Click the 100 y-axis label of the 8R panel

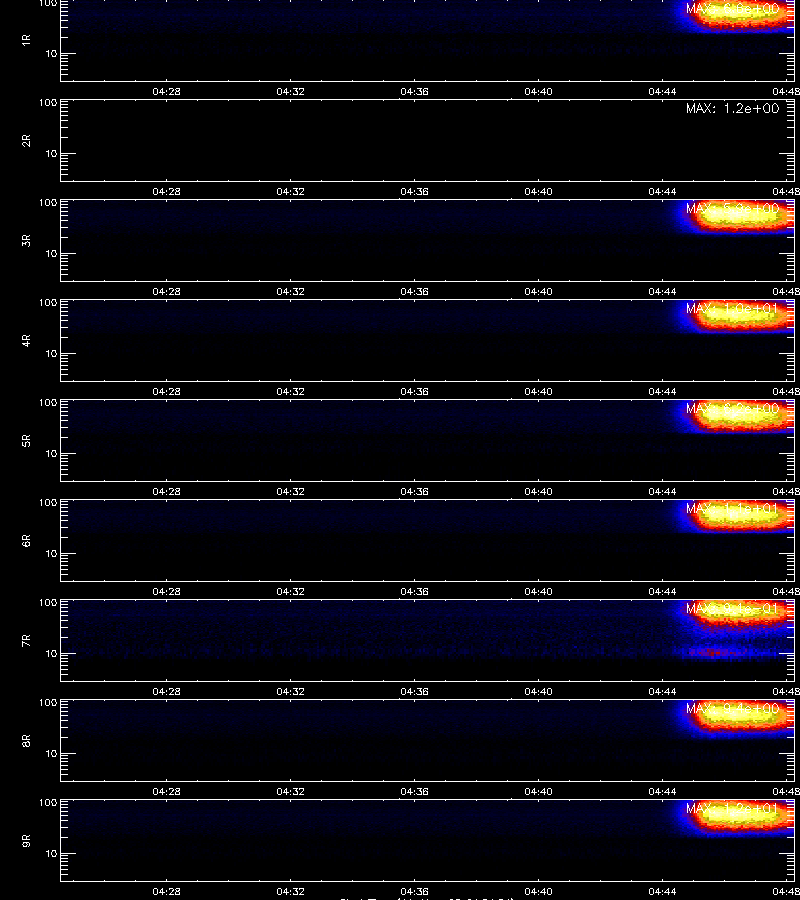coord(48,703)
